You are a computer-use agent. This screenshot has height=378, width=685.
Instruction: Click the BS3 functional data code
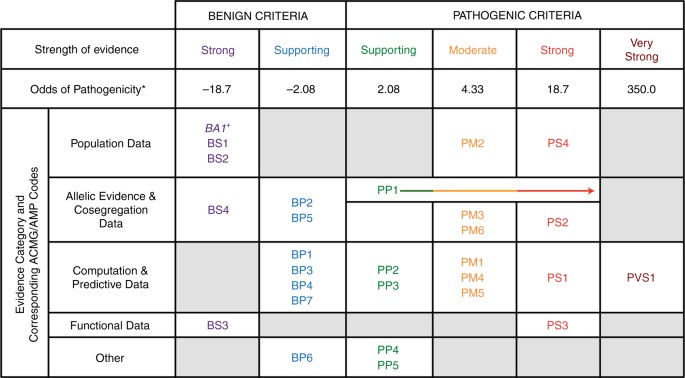(218, 325)
